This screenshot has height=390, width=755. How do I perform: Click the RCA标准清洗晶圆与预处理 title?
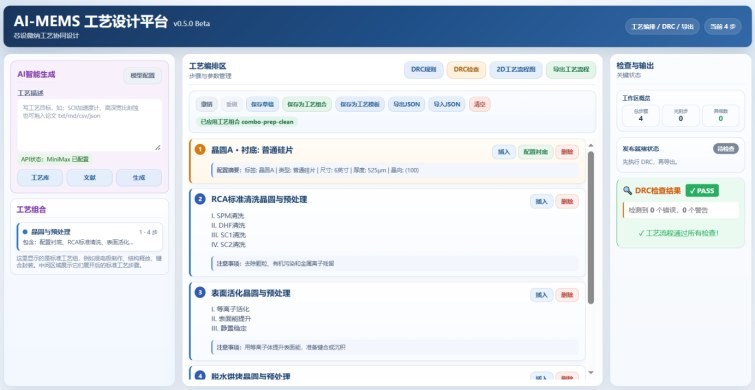click(259, 199)
